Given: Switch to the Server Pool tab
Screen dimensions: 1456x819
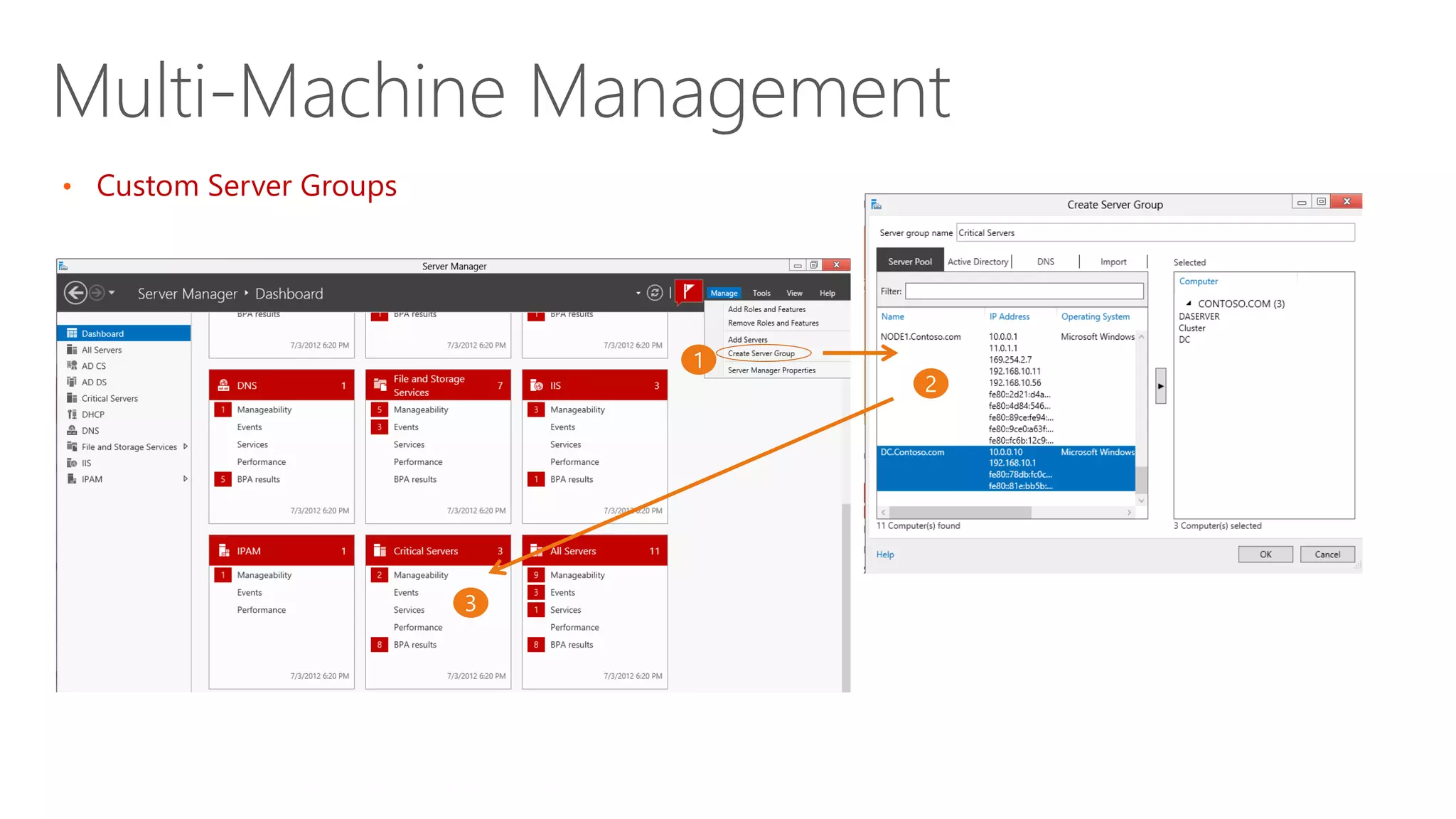Looking at the screenshot, I should [x=909, y=262].
